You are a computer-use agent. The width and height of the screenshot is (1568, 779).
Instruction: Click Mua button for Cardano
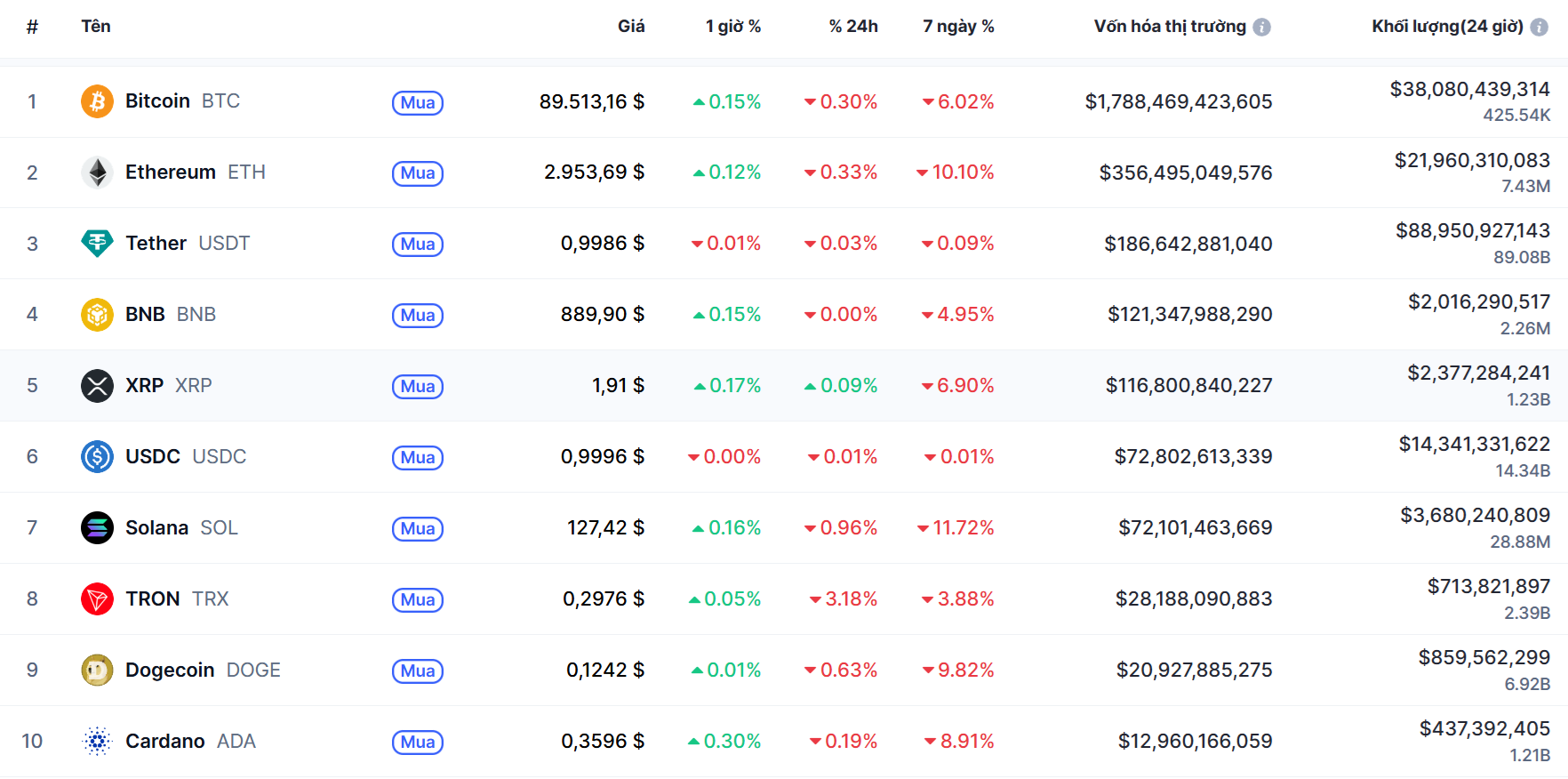(418, 743)
